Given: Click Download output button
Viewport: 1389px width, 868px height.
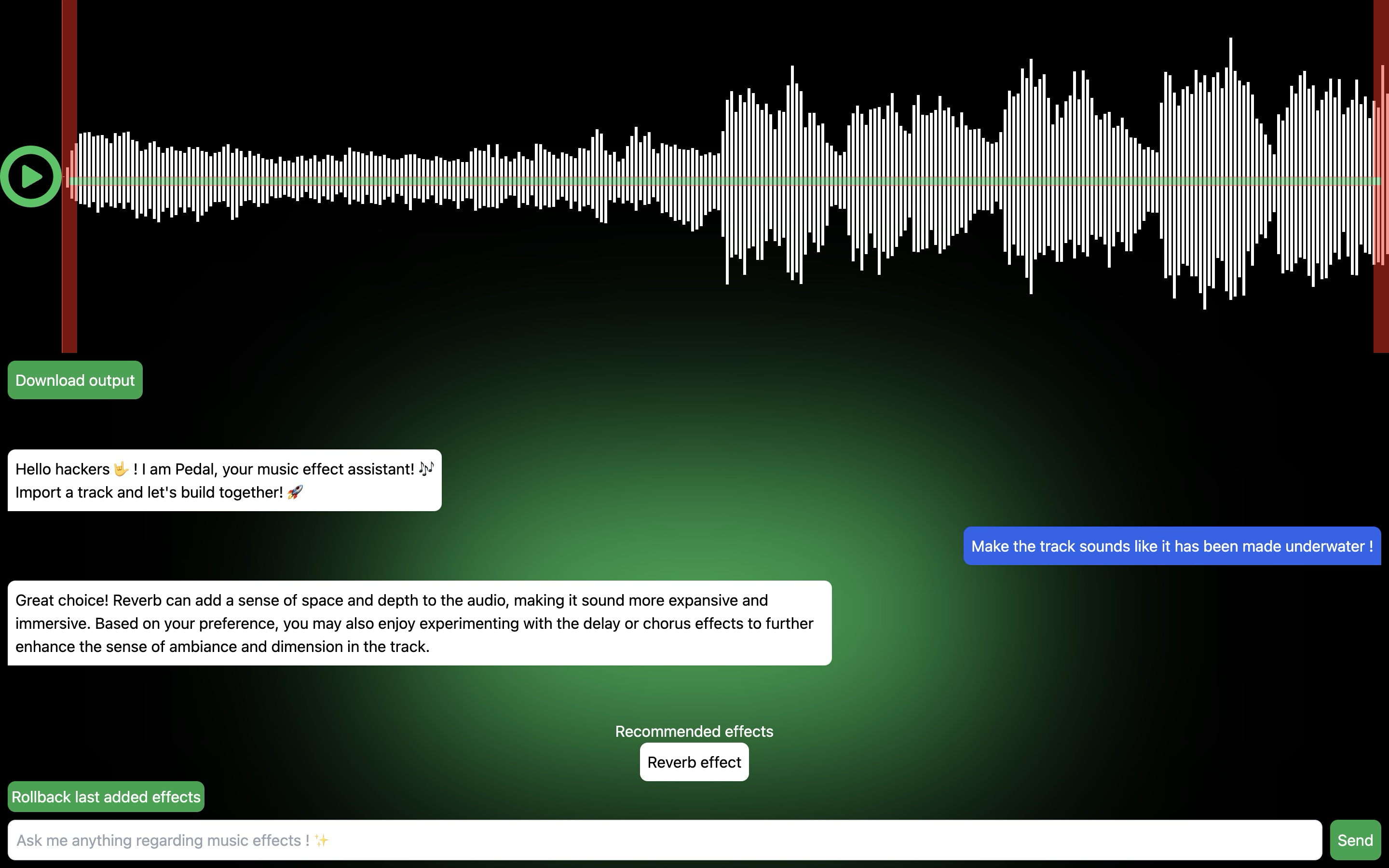Looking at the screenshot, I should pos(75,380).
